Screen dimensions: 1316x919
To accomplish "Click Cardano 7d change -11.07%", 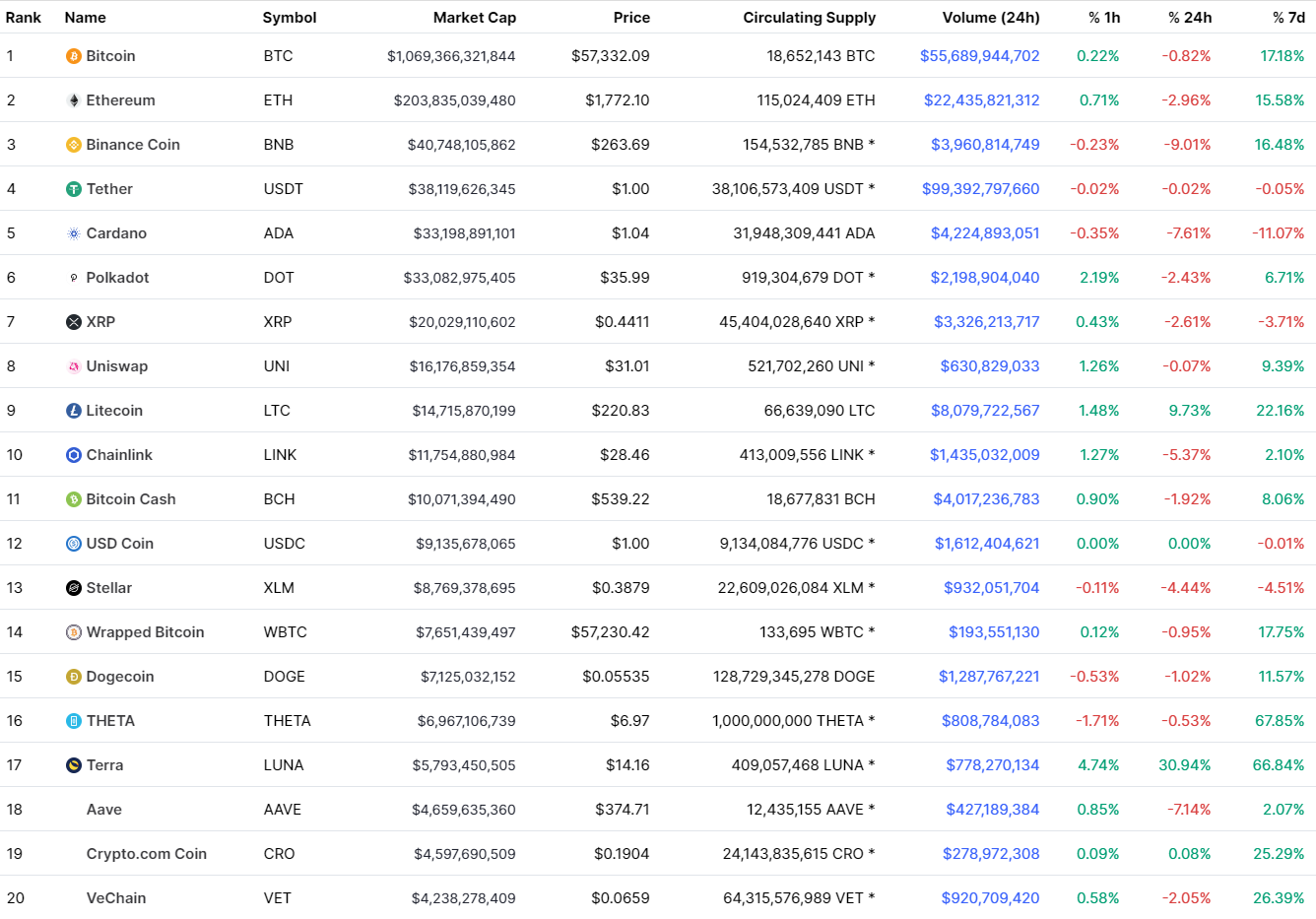I will pyautogui.click(x=1279, y=233).
